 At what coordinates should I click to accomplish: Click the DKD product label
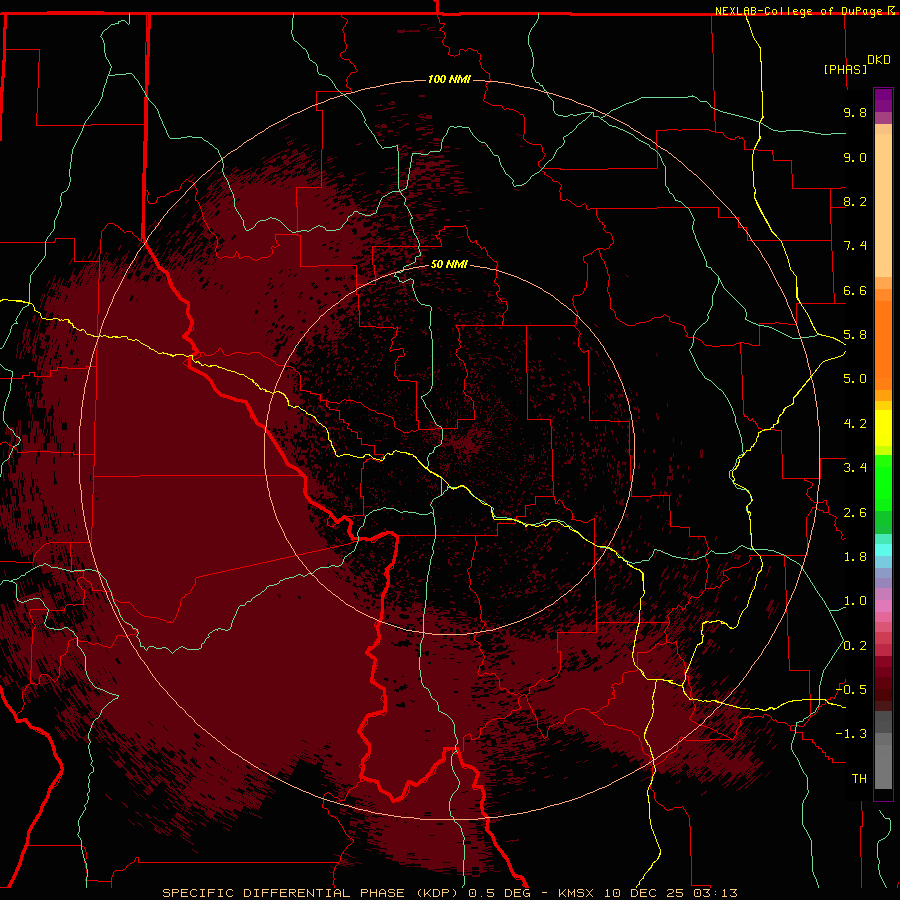coord(879,60)
